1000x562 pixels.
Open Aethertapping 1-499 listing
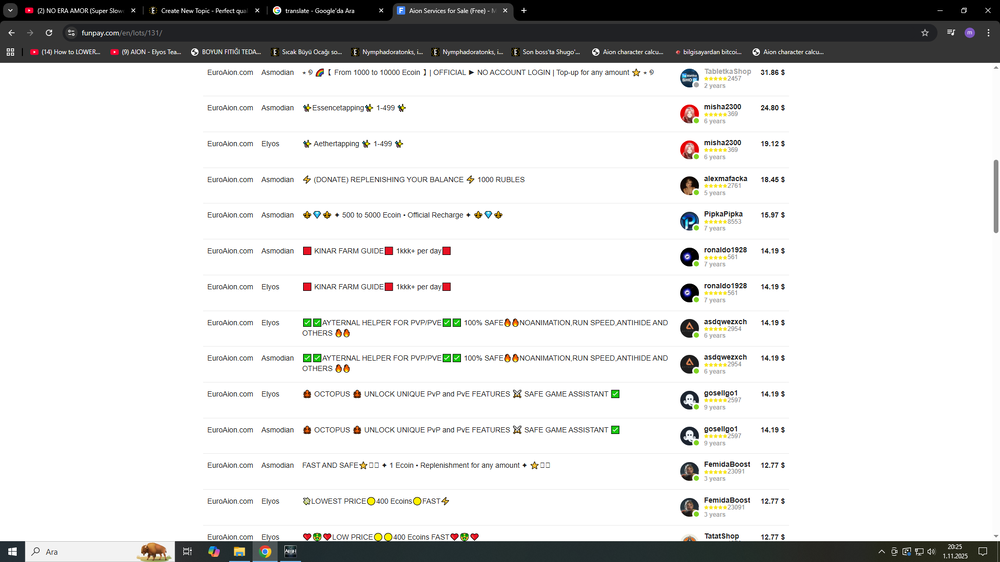point(353,144)
